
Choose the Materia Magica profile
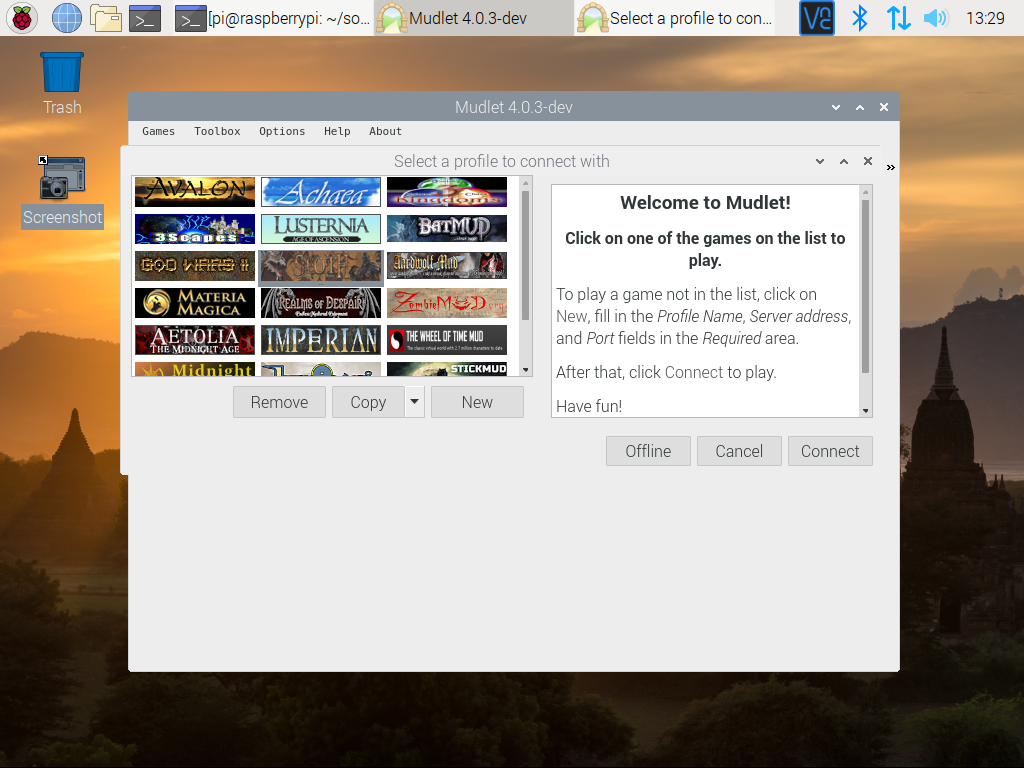[195, 303]
